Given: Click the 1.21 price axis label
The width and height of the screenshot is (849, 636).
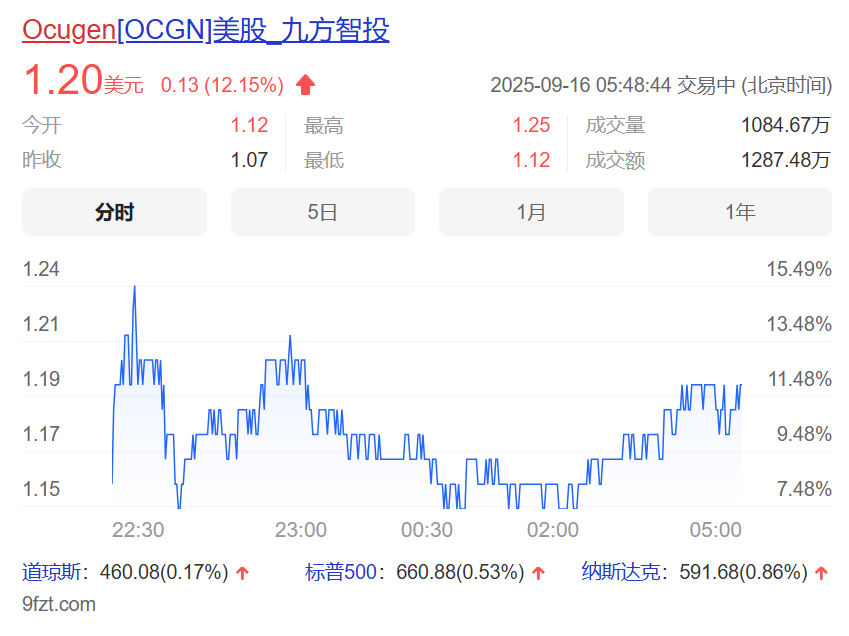Looking at the screenshot, I should point(41,324).
